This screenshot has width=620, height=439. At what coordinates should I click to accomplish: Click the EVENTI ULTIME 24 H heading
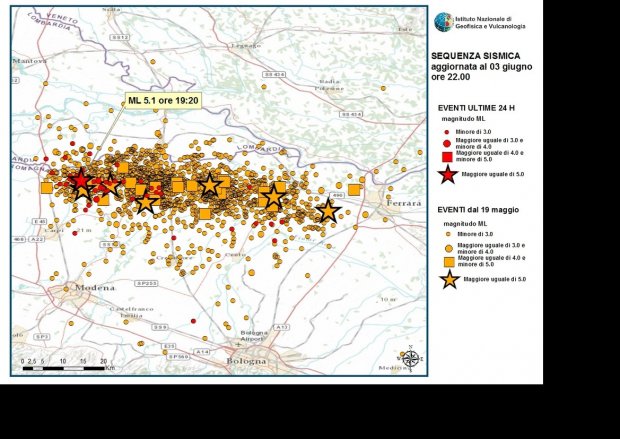tap(482, 106)
